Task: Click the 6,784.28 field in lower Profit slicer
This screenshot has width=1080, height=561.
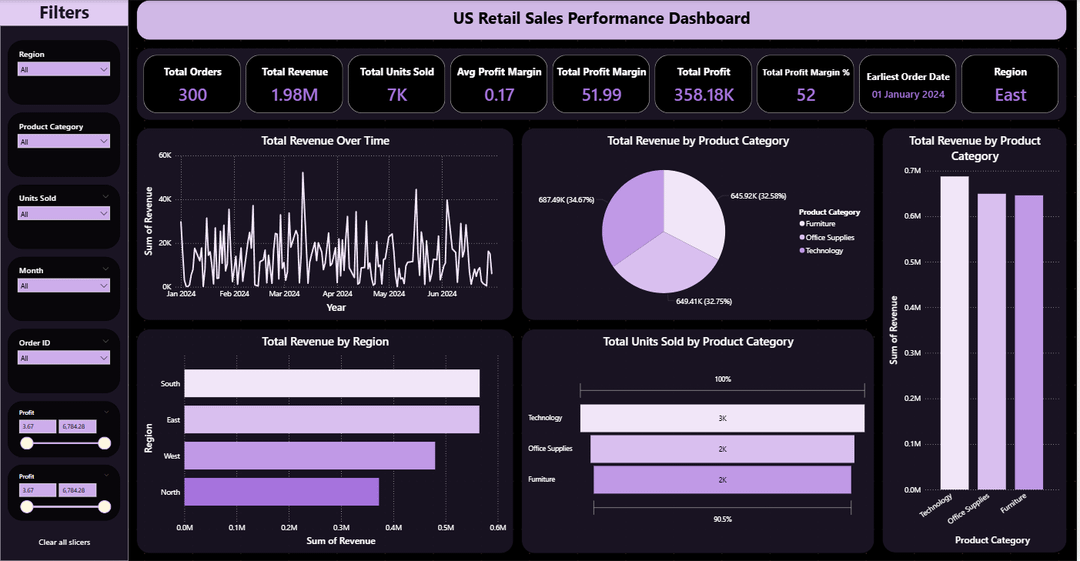Action: point(78,491)
